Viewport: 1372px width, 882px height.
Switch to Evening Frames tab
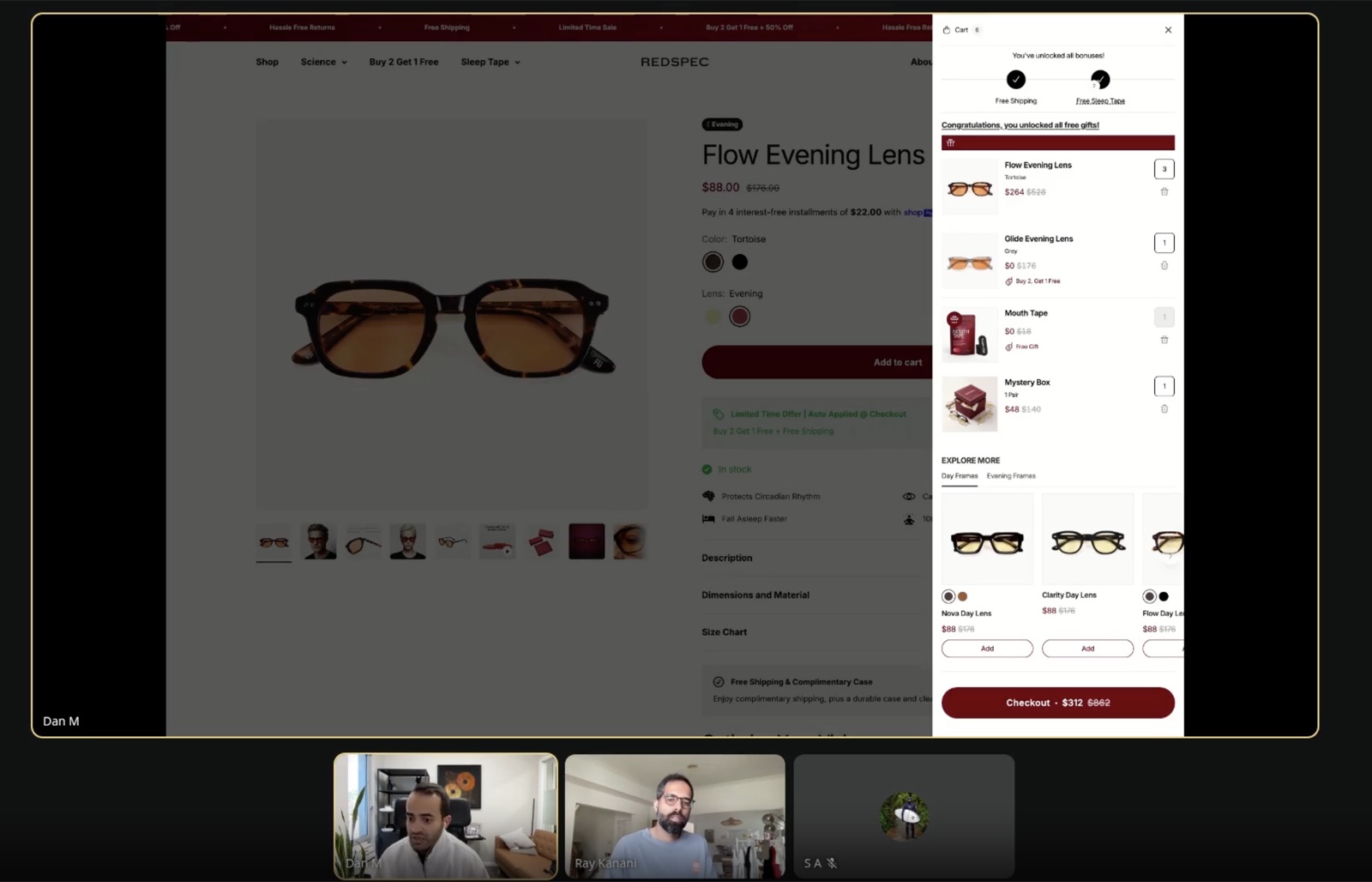pos(1011,476)
